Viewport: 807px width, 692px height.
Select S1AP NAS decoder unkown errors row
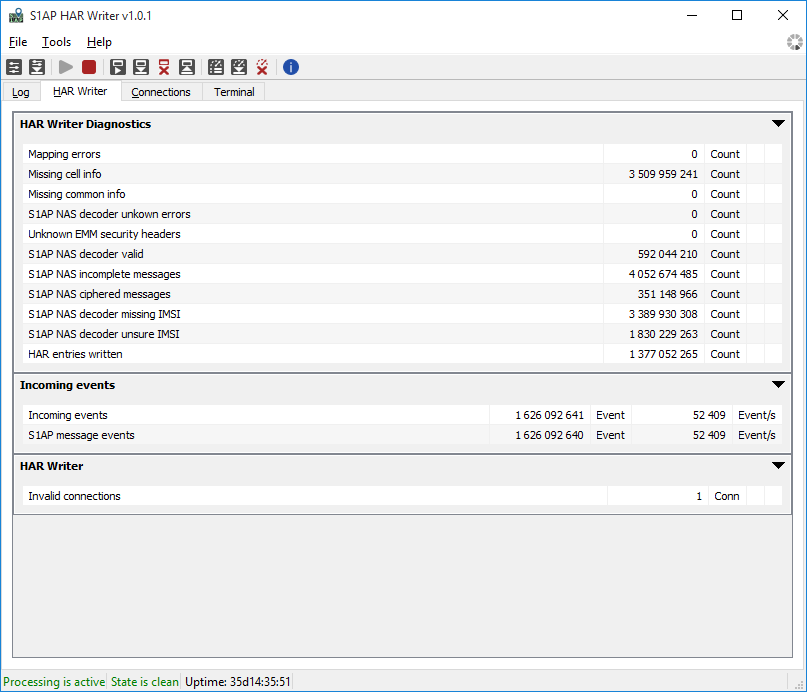[x=402, y=214]
